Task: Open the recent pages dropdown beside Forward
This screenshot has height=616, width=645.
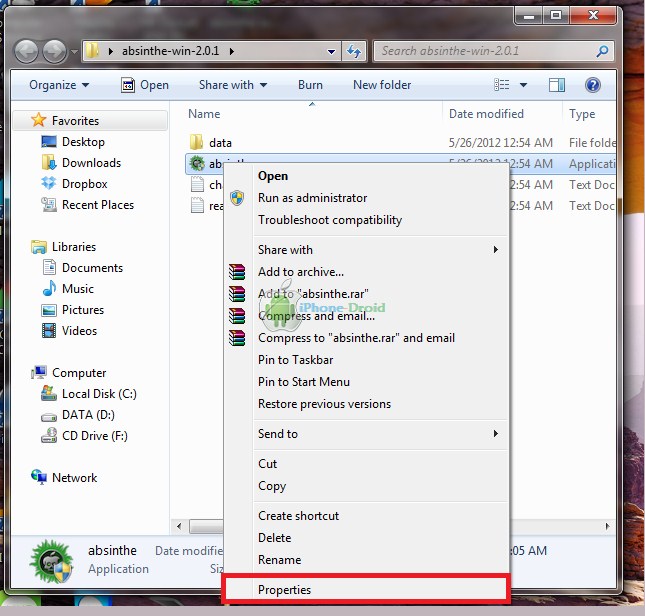Action: click(74, 52)
